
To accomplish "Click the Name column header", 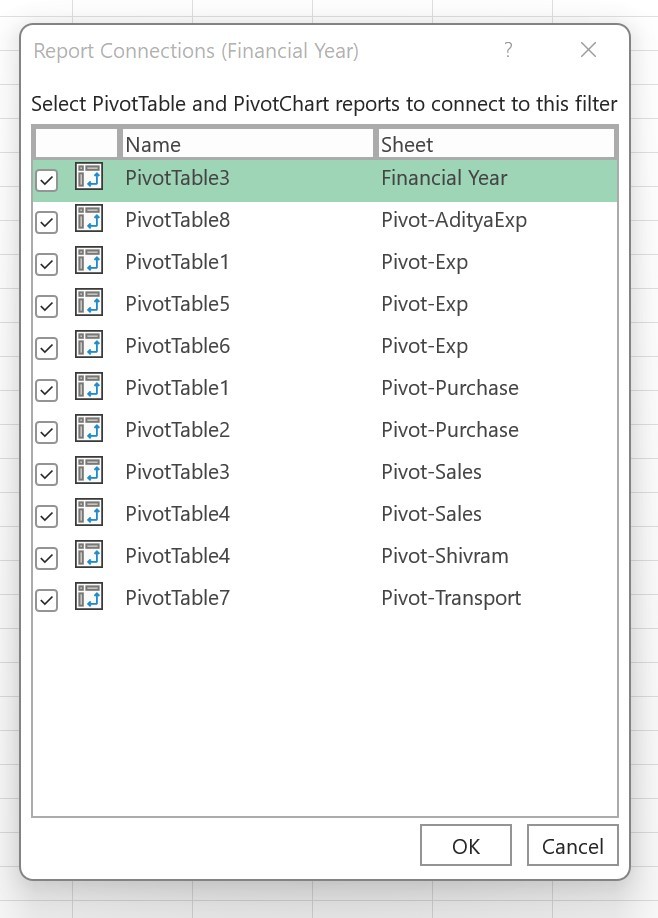I will 246,144.
